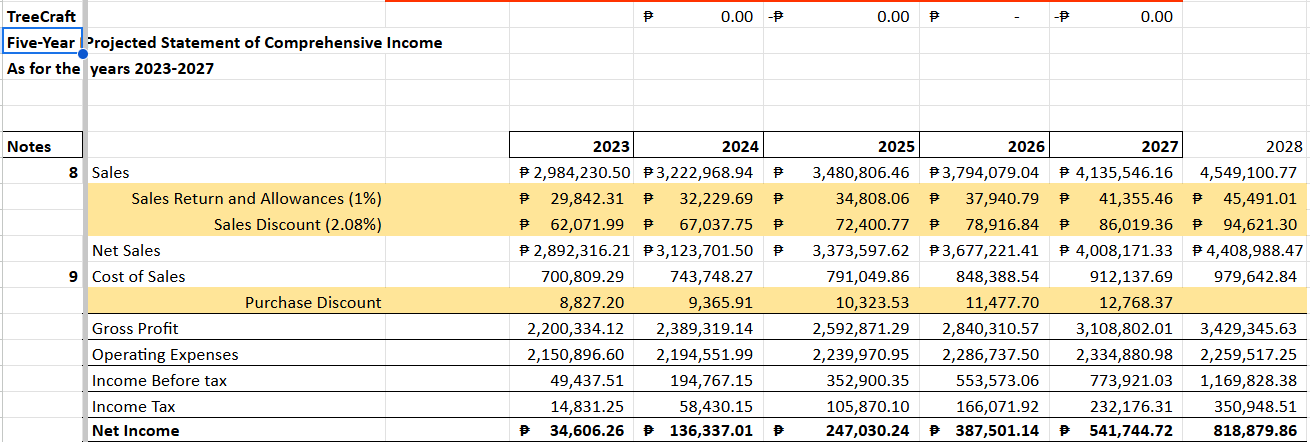Click 2026 Sales value 3,794,079.04

[x=986, y=173]
